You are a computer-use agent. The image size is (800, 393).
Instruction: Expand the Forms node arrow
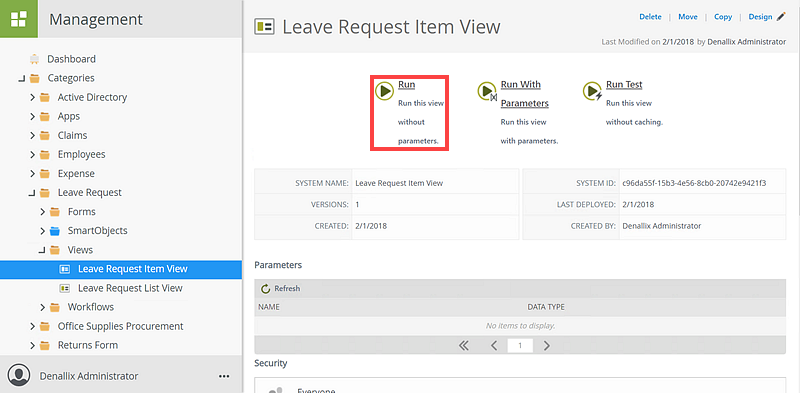(x=42, y=211)
